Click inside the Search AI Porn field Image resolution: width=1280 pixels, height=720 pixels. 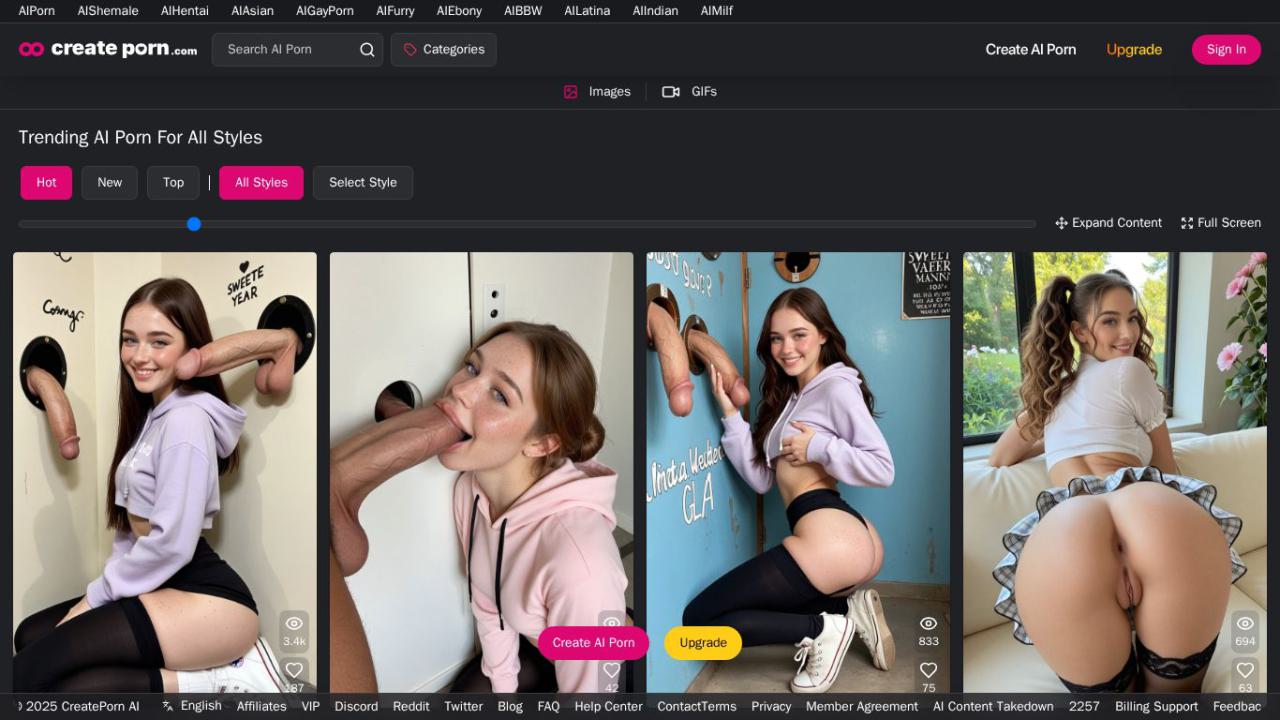(x=285, y=49)
